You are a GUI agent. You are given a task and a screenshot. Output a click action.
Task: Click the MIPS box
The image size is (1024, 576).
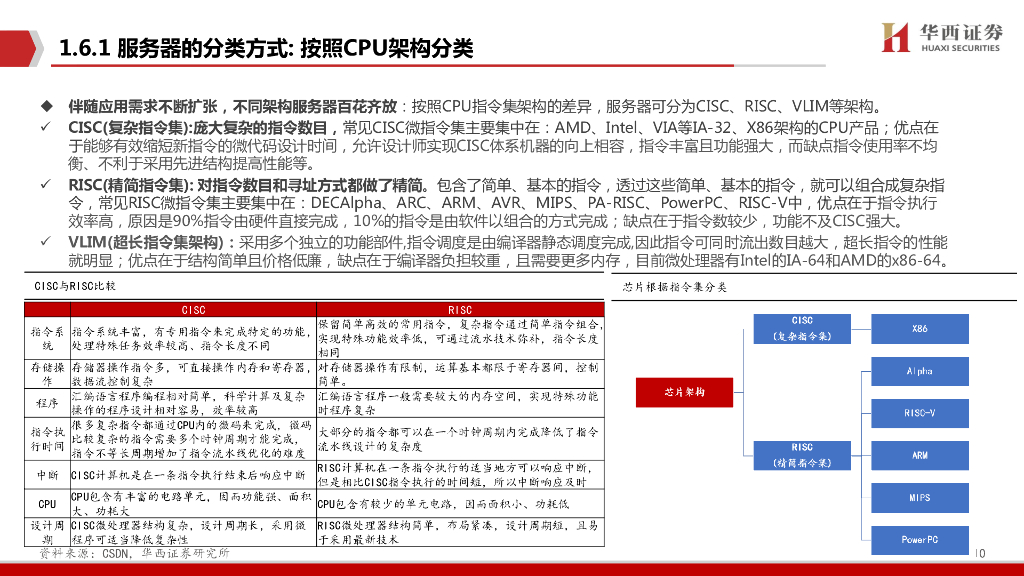tap(919, 498)
